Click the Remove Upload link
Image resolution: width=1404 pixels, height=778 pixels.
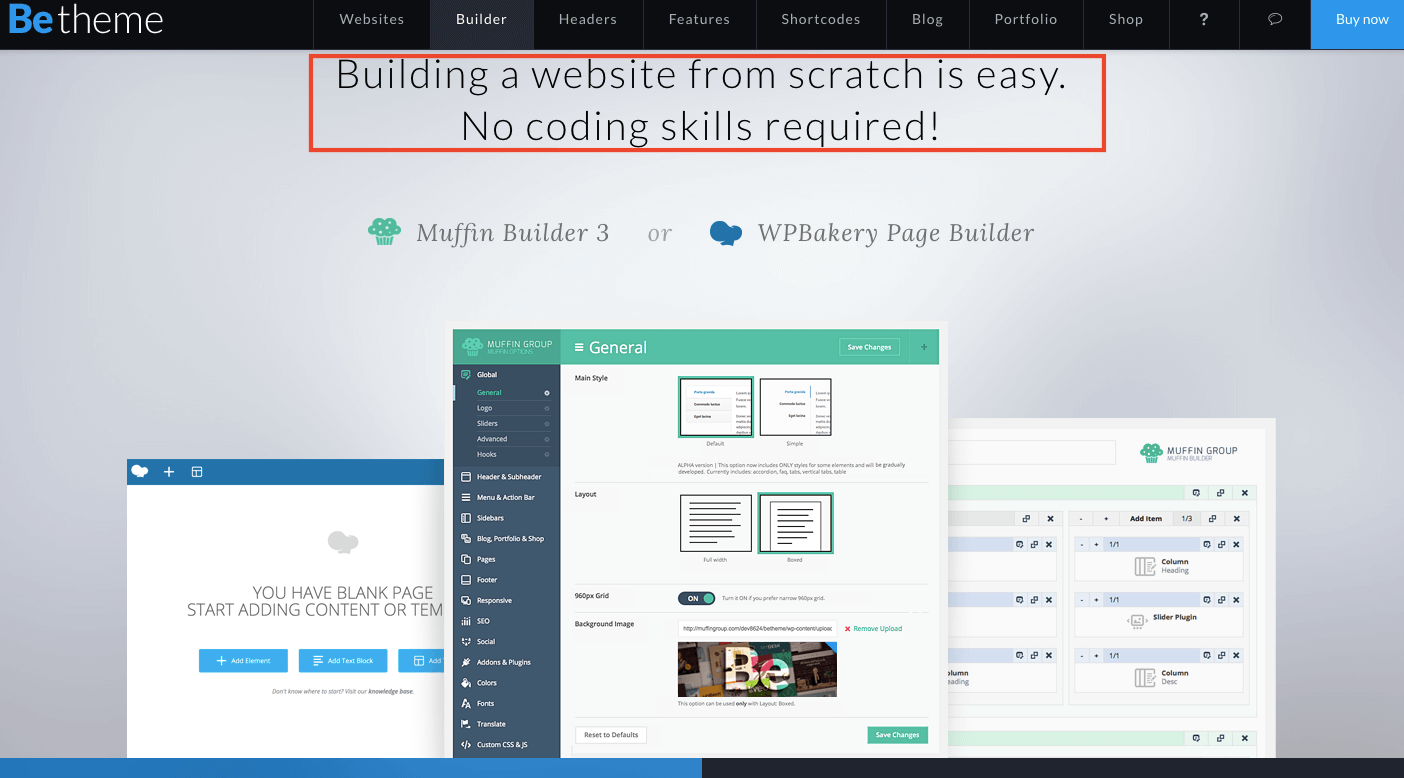877,629
